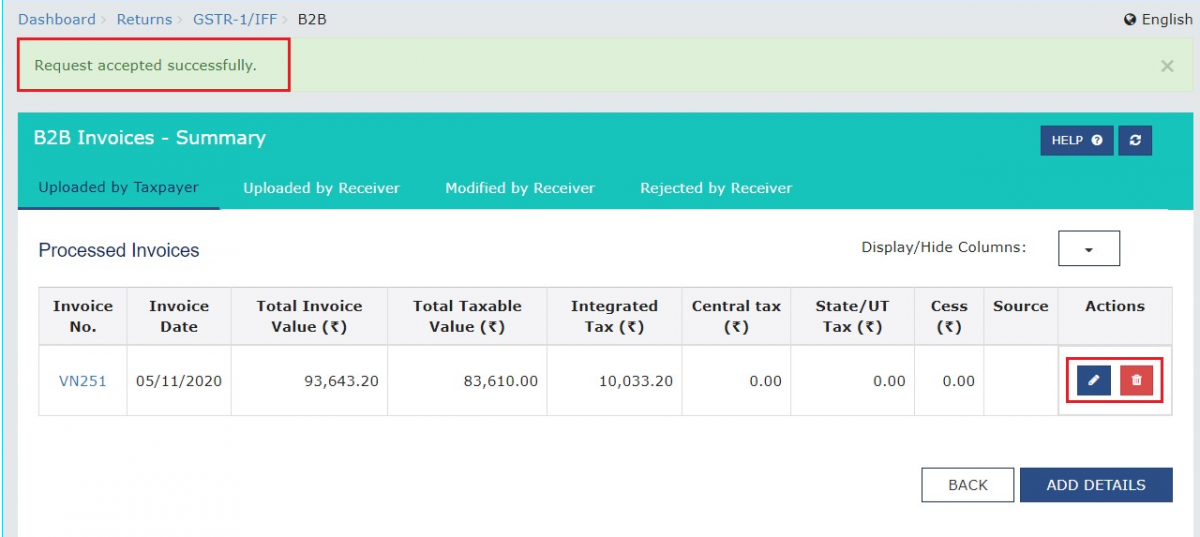Navigate to Returns breadcrumb

pyautogui.click(x=144, y=19)
